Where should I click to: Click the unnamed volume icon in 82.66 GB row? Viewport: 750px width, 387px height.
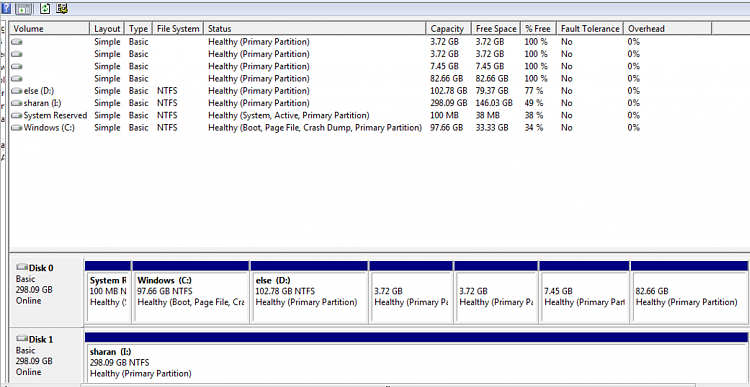tap(17, 78)
